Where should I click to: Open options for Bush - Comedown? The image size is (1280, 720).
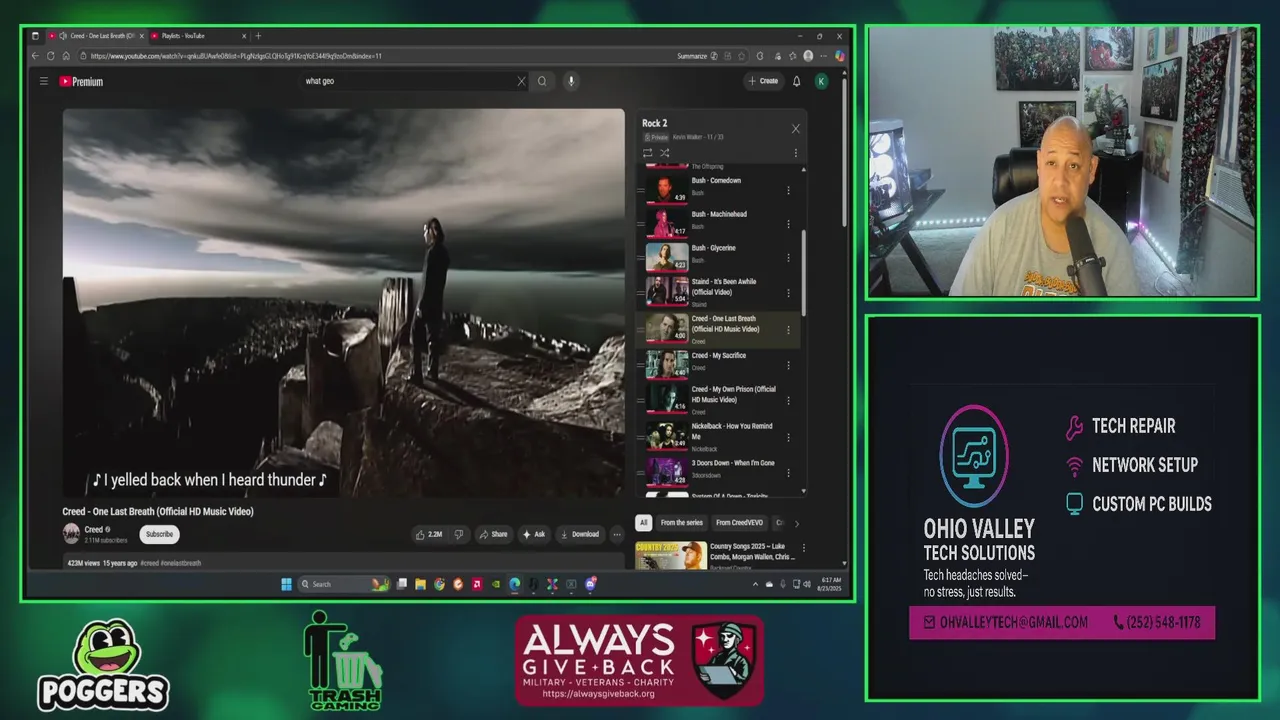(x=788, y=190)
